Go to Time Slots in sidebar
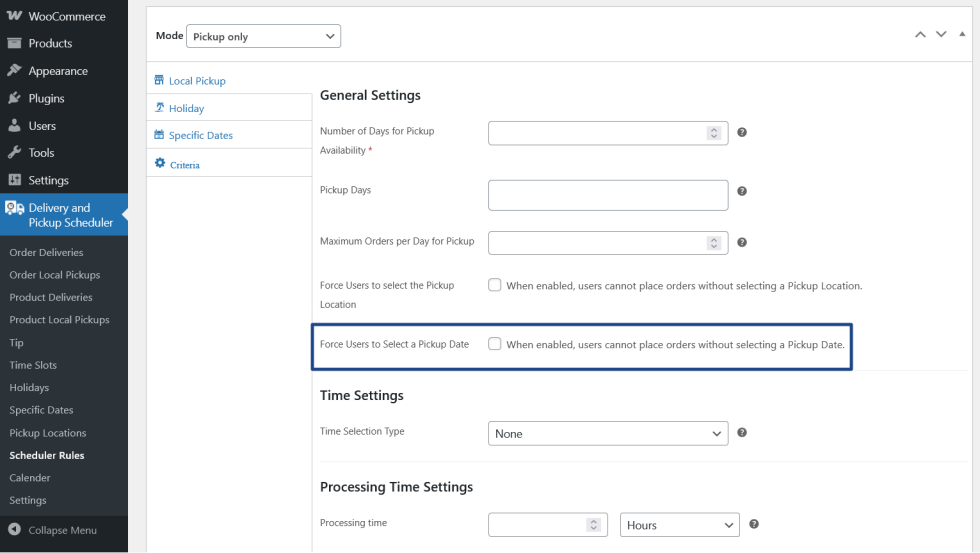 (x=33, y=365)
